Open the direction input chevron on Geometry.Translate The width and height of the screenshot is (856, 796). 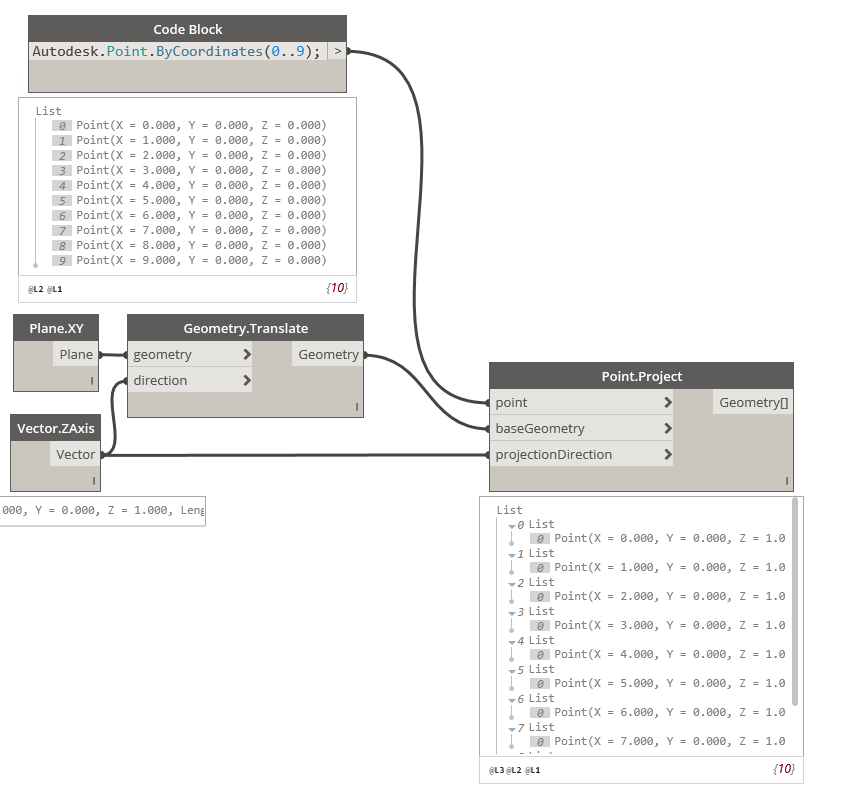click(246, 380)
